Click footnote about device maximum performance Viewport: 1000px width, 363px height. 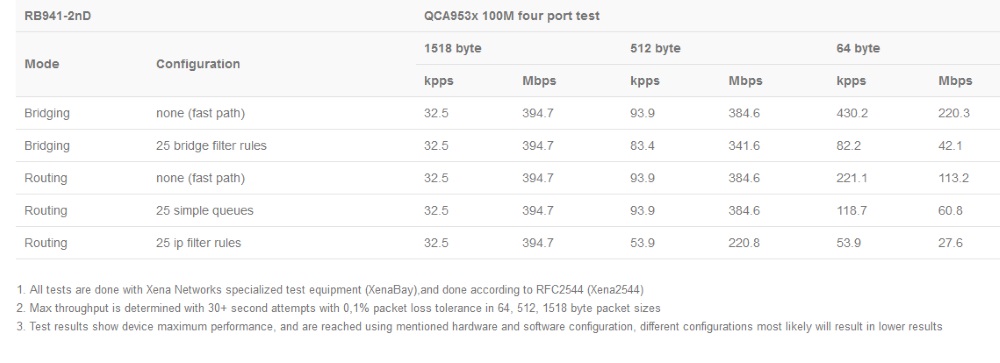479,327
